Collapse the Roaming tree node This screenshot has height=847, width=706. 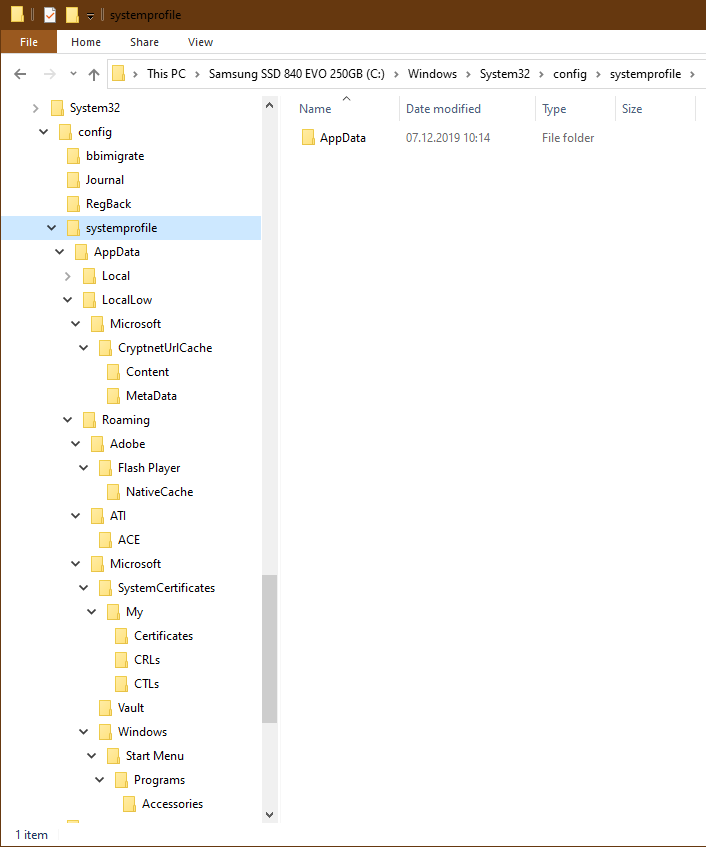(x=68, y=420)
